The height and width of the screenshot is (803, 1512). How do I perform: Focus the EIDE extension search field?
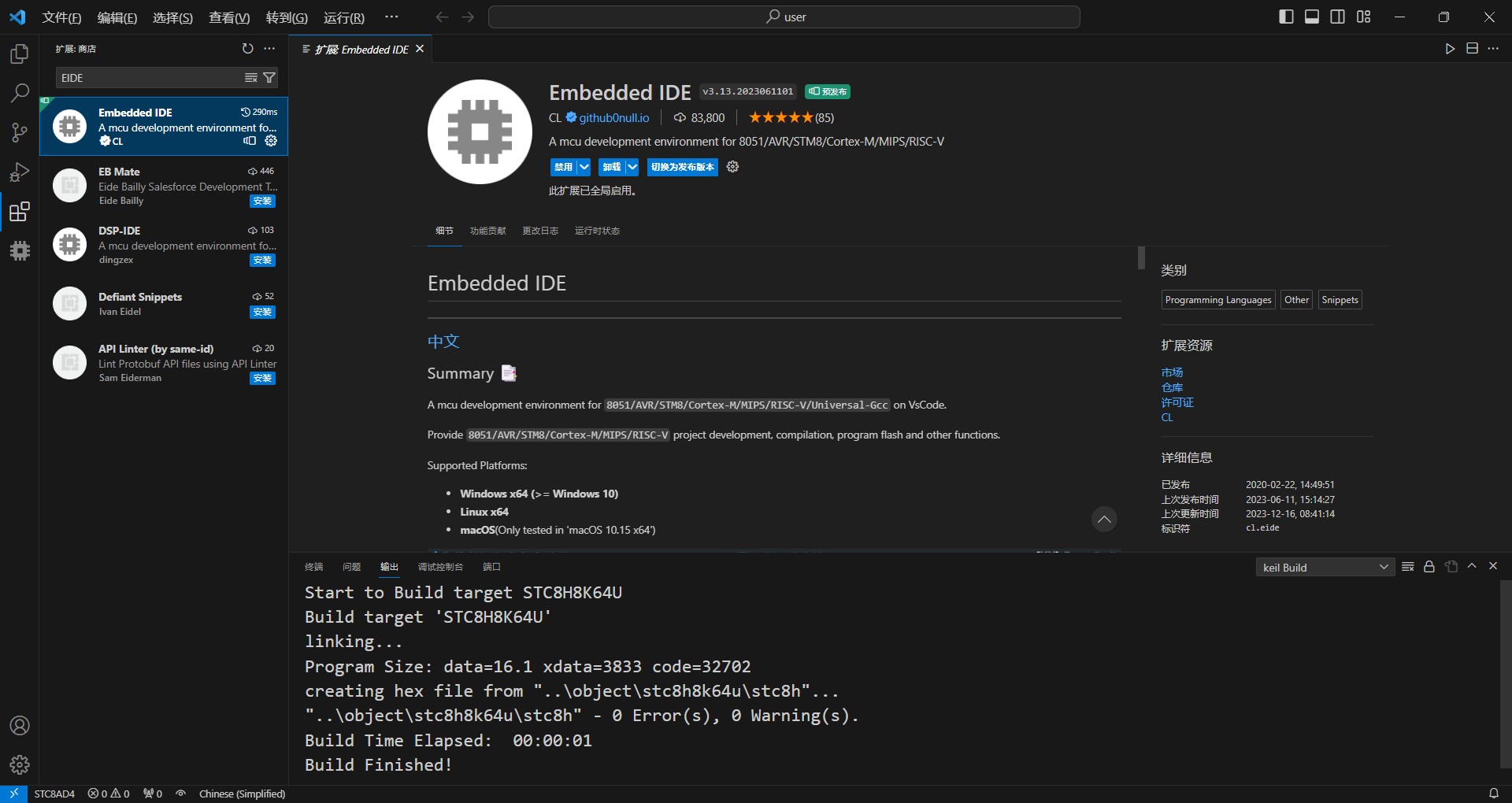click(151, 78)
